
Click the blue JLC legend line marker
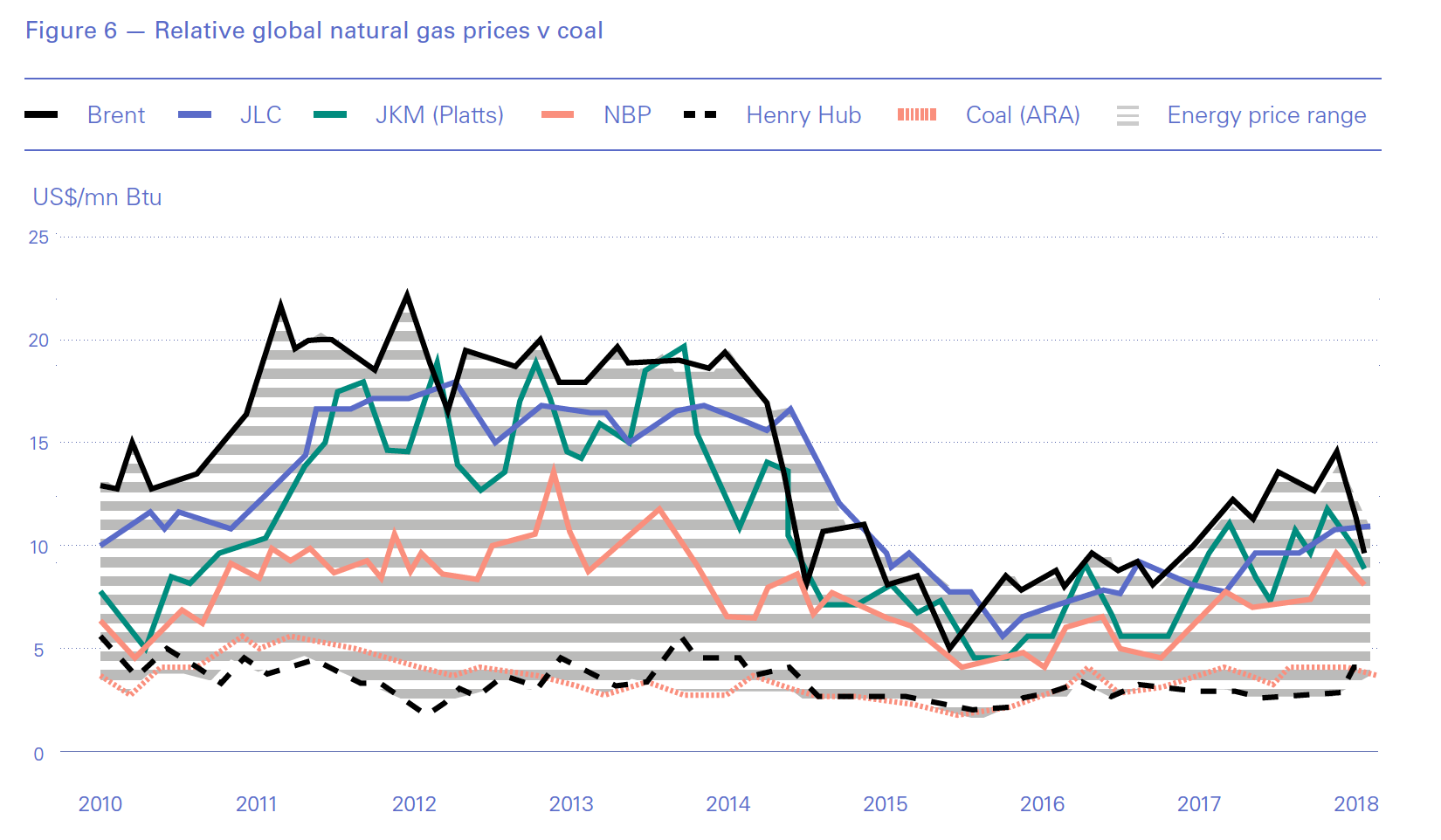click(x=195, y=115)
